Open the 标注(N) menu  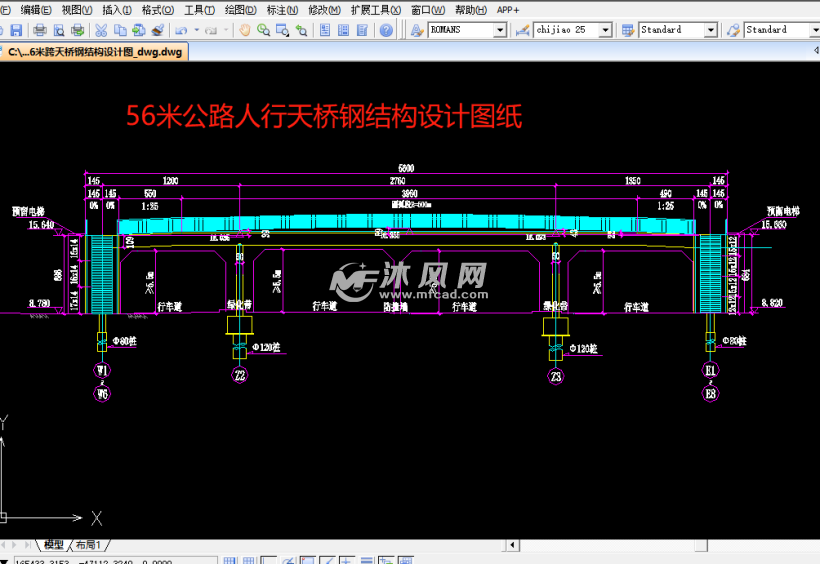tap(282, 10)
